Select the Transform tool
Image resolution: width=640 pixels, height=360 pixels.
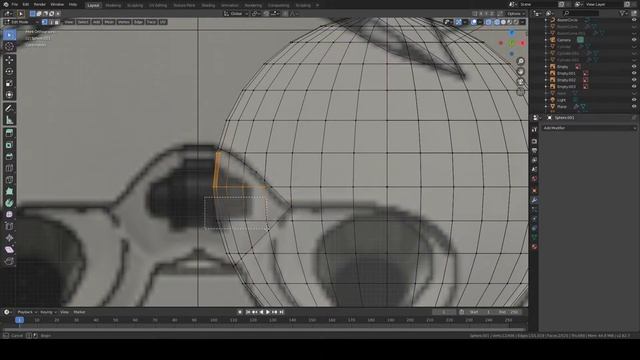(x=9, y=95)
